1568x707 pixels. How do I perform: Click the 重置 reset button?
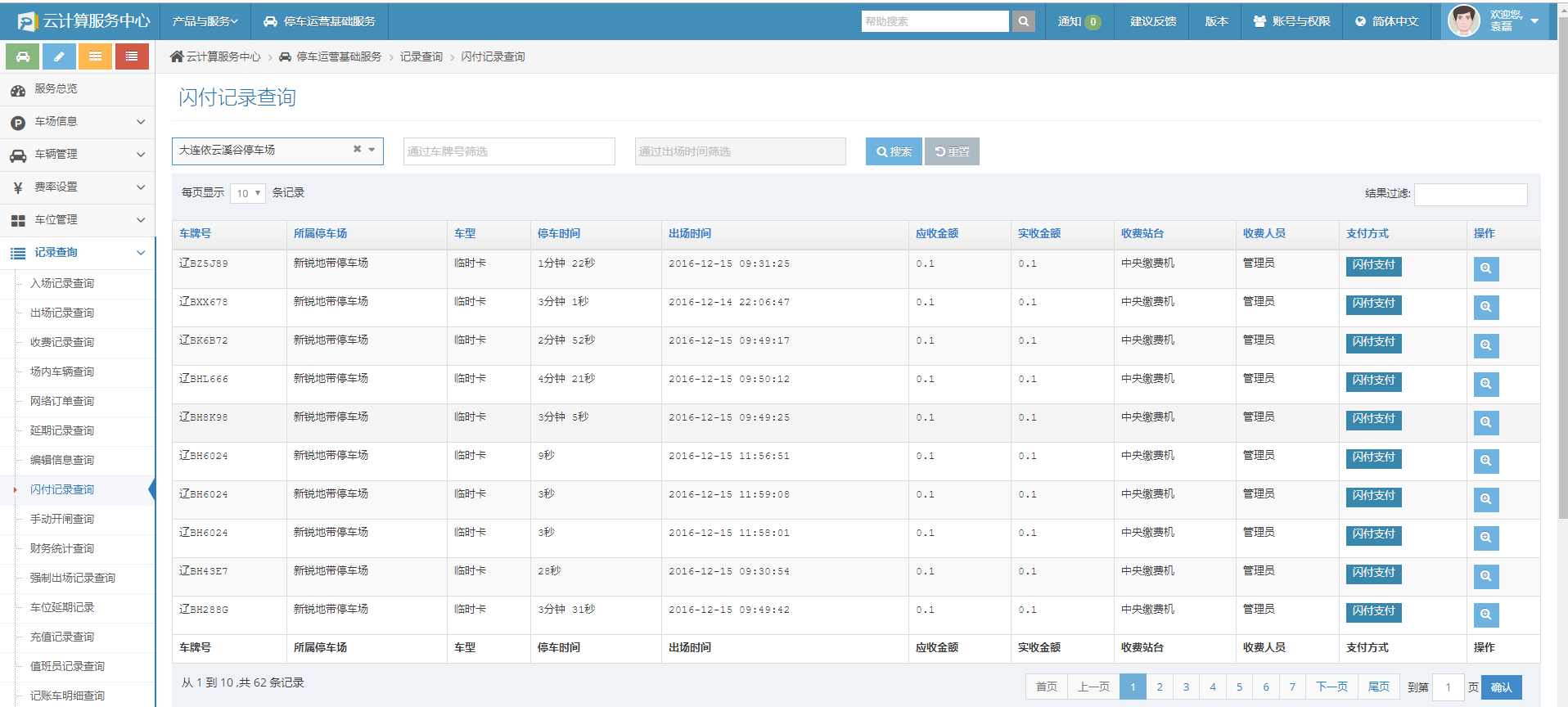coord(952,151)
